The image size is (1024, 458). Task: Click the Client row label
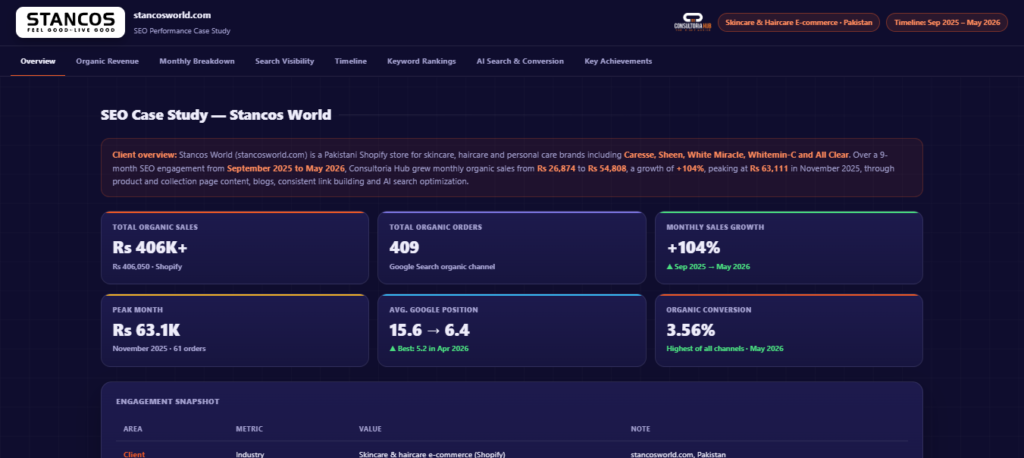point(134,454)
